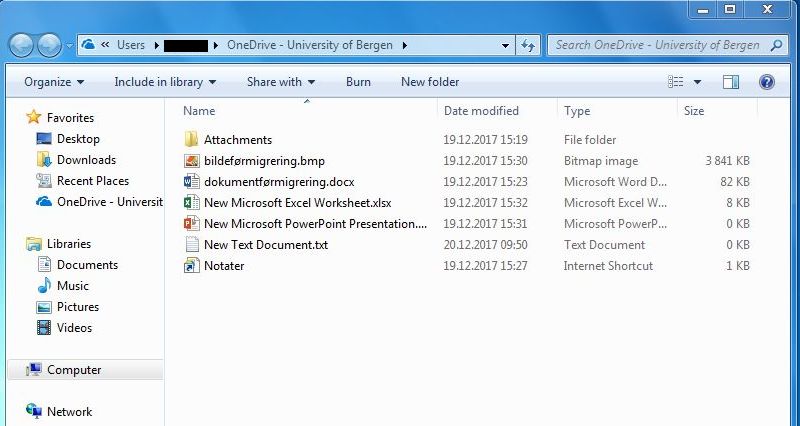The width and height of the screenshot is (800, 426).
Task: Create a New folder from toolbar
Action: [x=430, y=82]
